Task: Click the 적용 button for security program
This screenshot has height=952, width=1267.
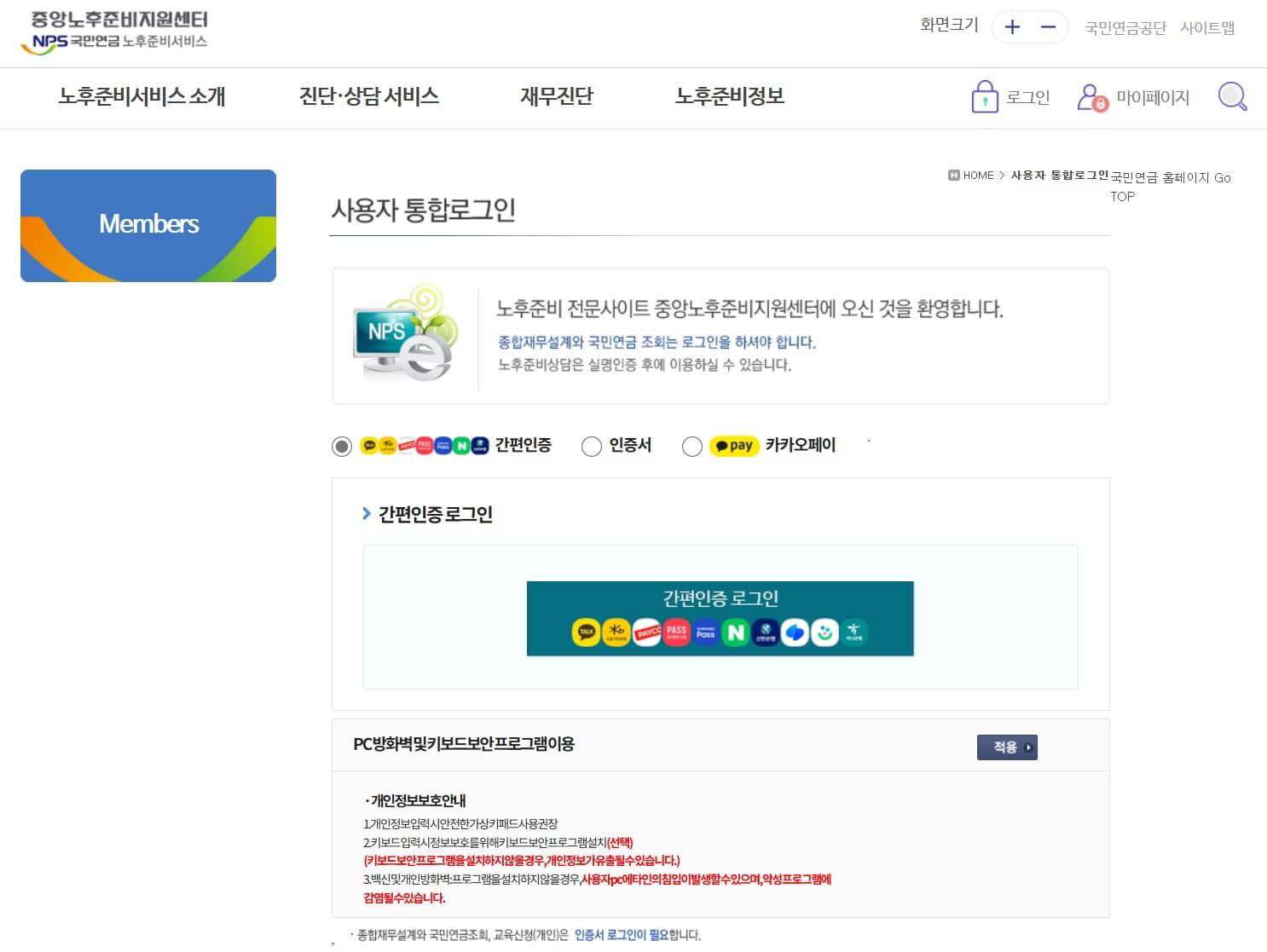Action: coord(1007,747)
